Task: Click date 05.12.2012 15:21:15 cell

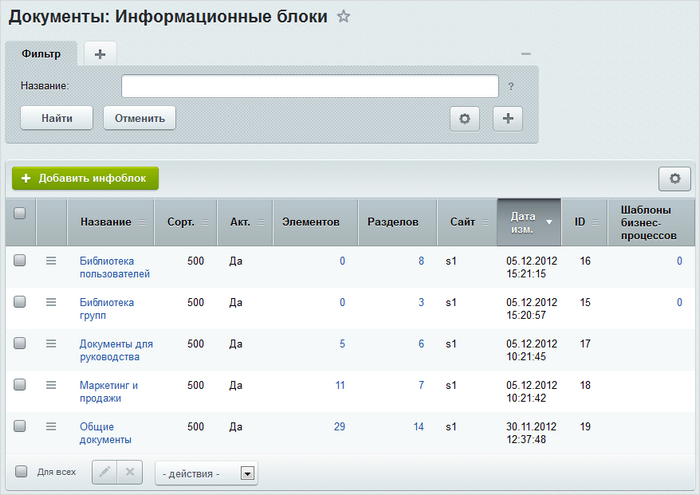Action: (x=532, y=267)
